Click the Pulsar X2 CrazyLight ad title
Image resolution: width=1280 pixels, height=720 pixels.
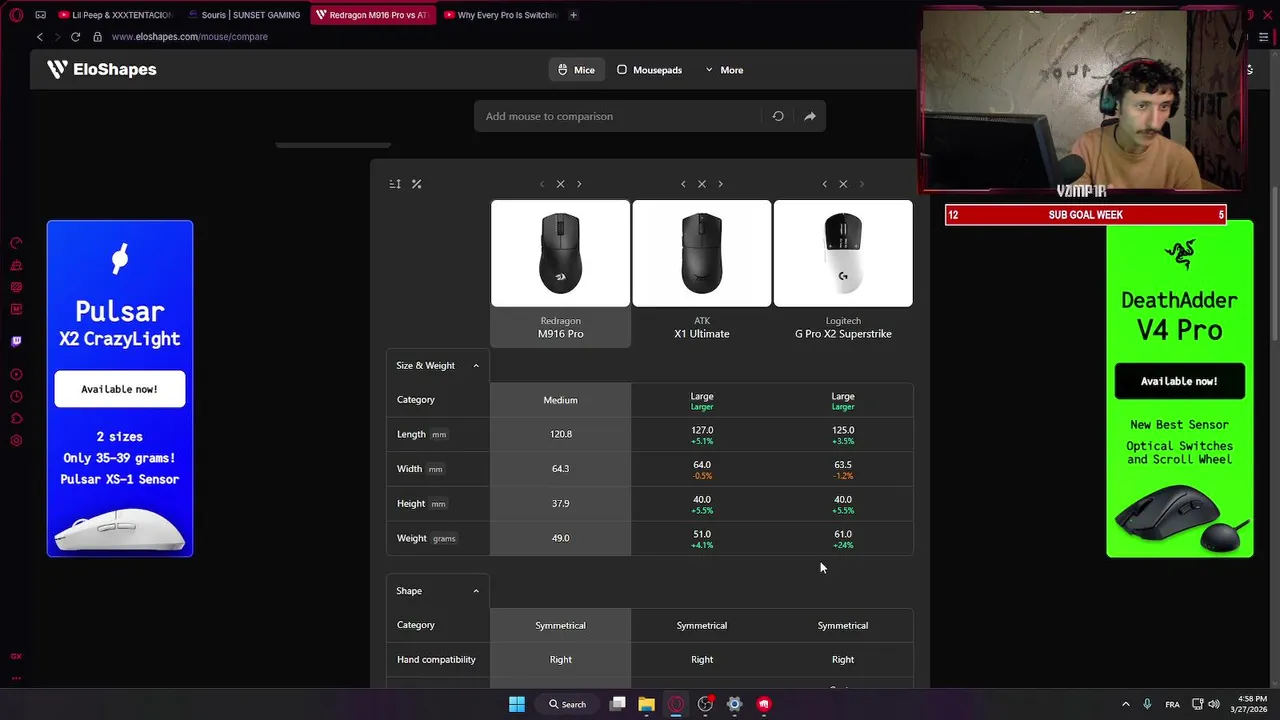point(119,323)
